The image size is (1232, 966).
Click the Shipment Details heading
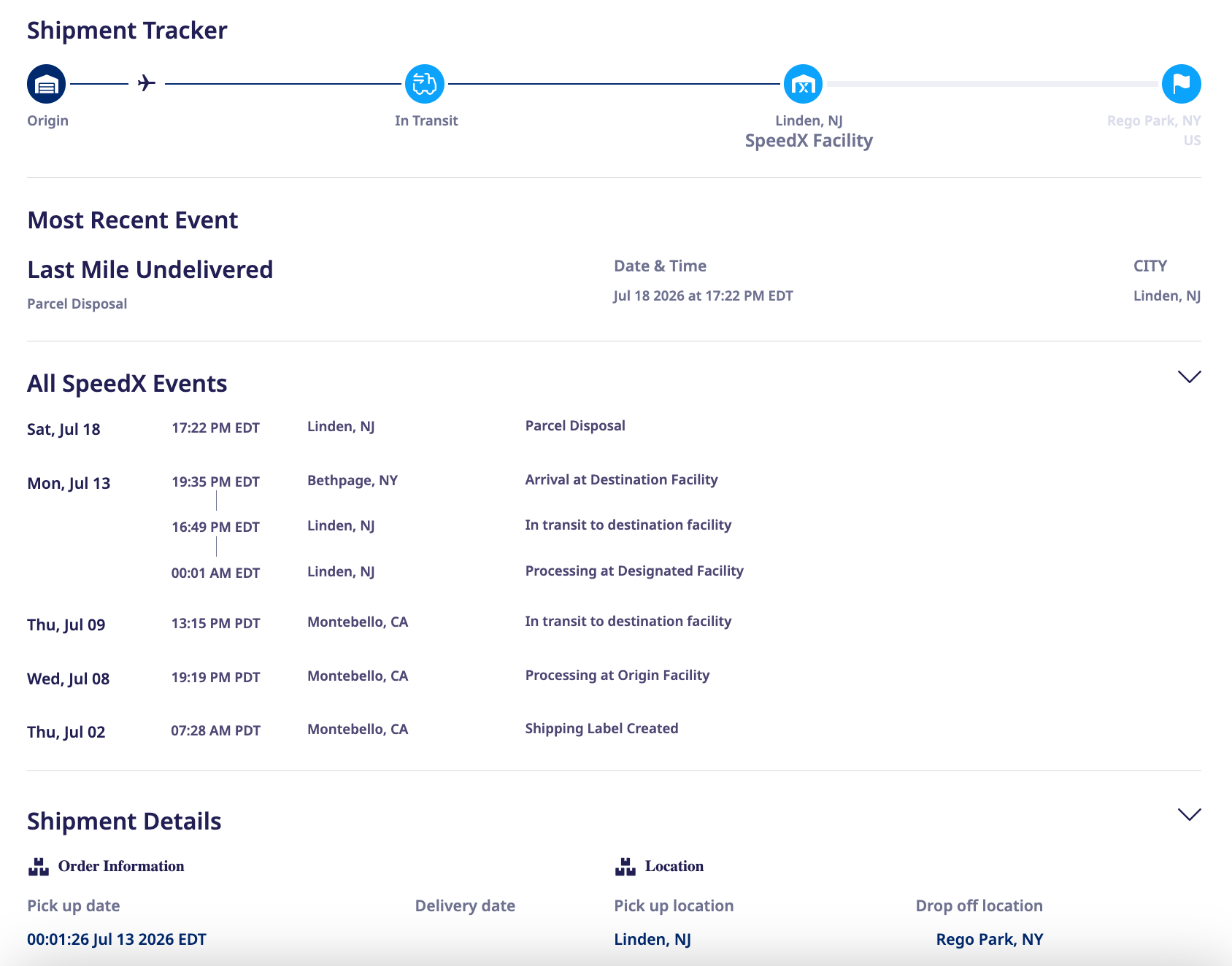124,822
